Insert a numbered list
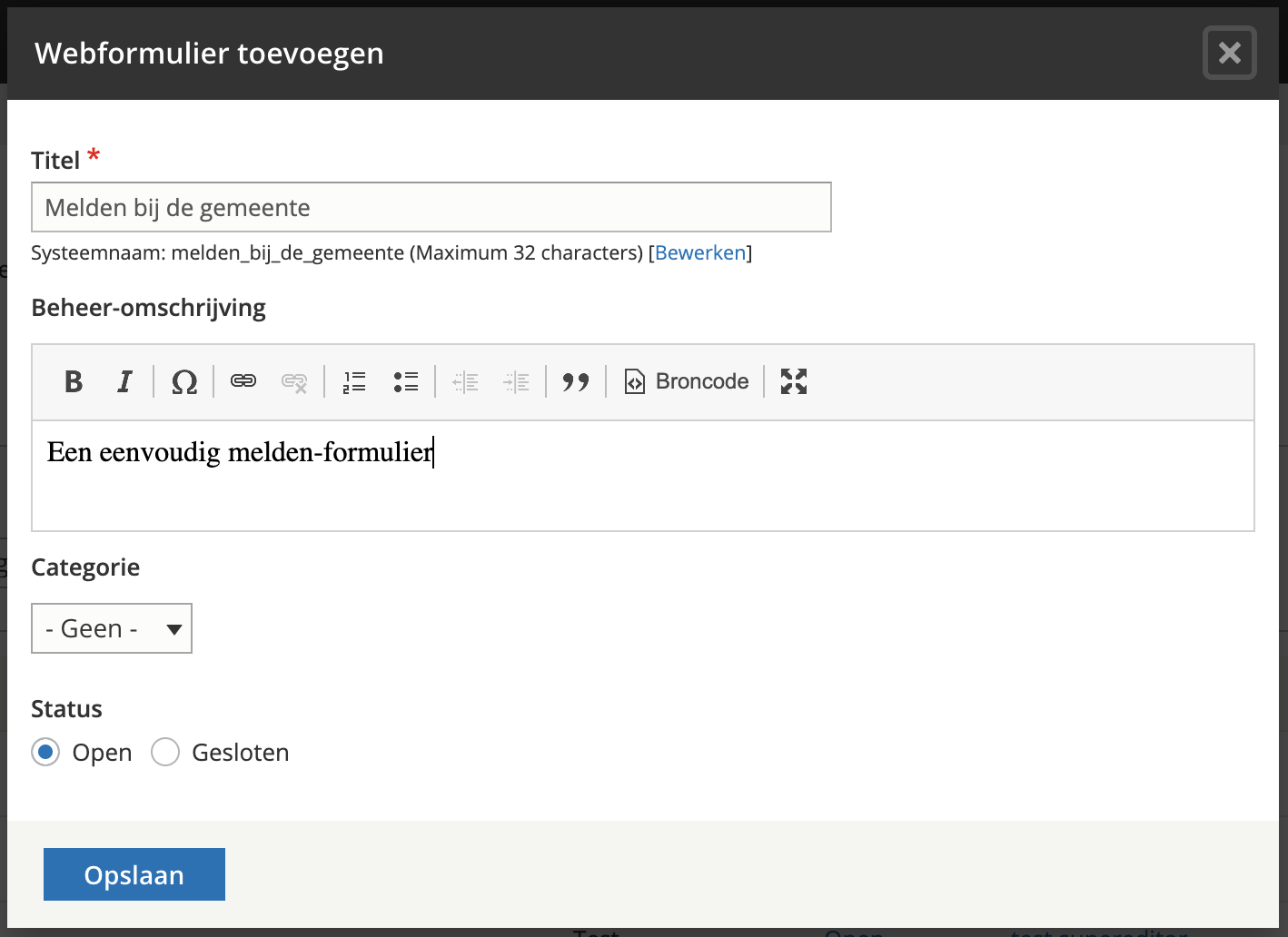 point(354,381)
